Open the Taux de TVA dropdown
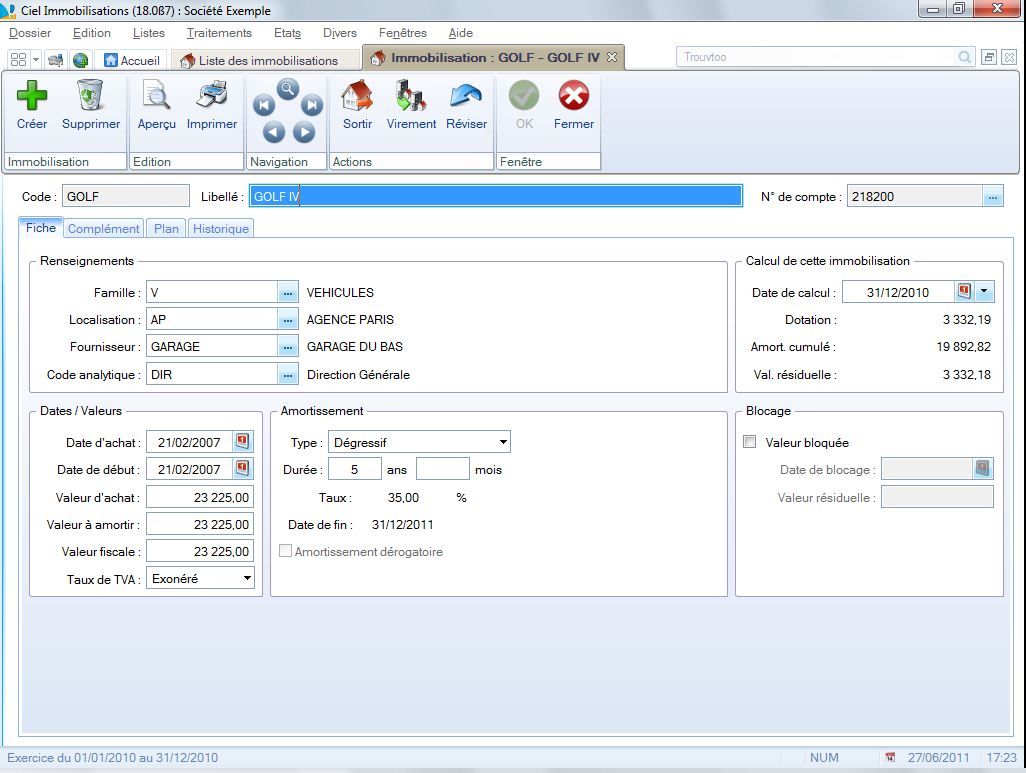1026x773 pixels. (x=247, y=578)
